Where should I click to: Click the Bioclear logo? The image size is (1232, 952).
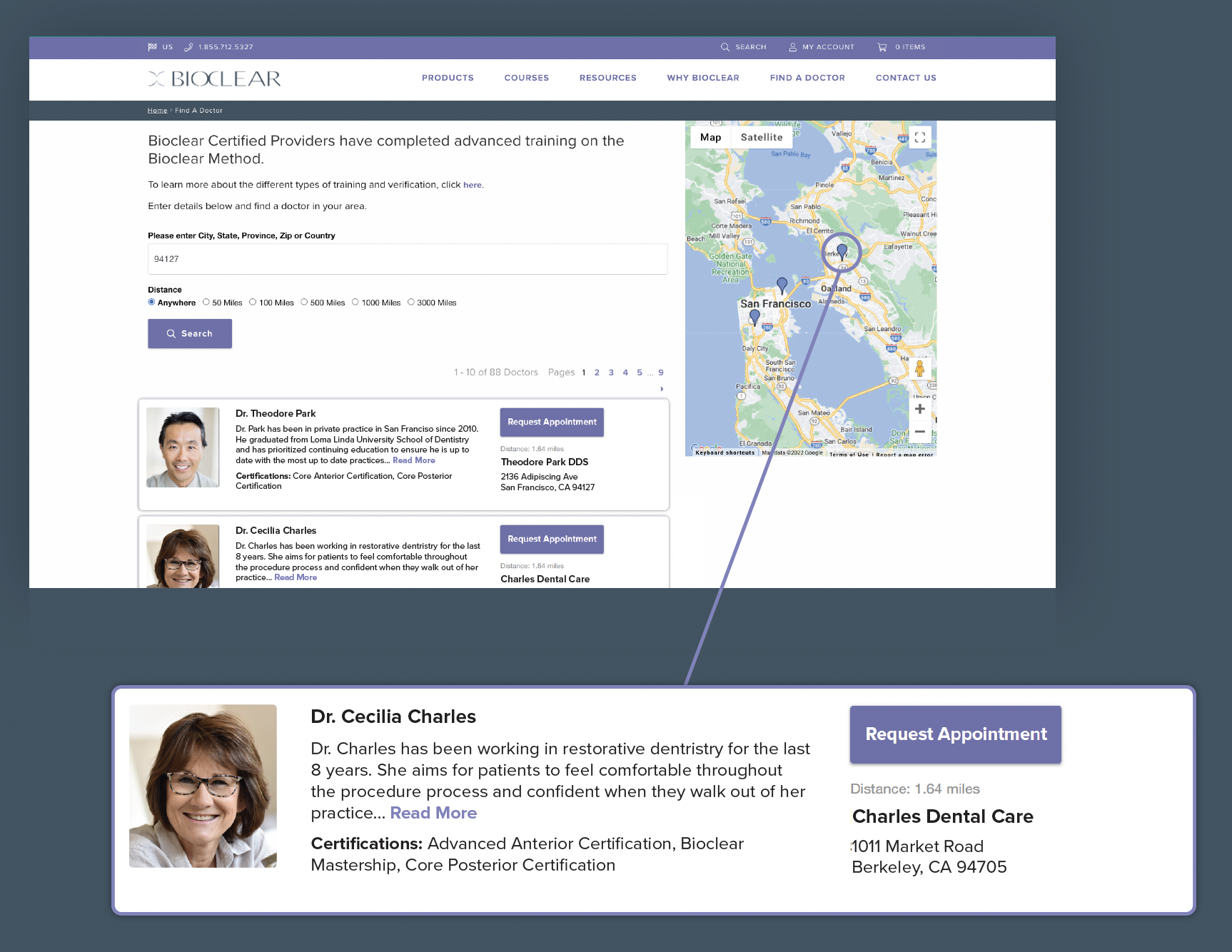pyautogui.click(x=214, y=79)
